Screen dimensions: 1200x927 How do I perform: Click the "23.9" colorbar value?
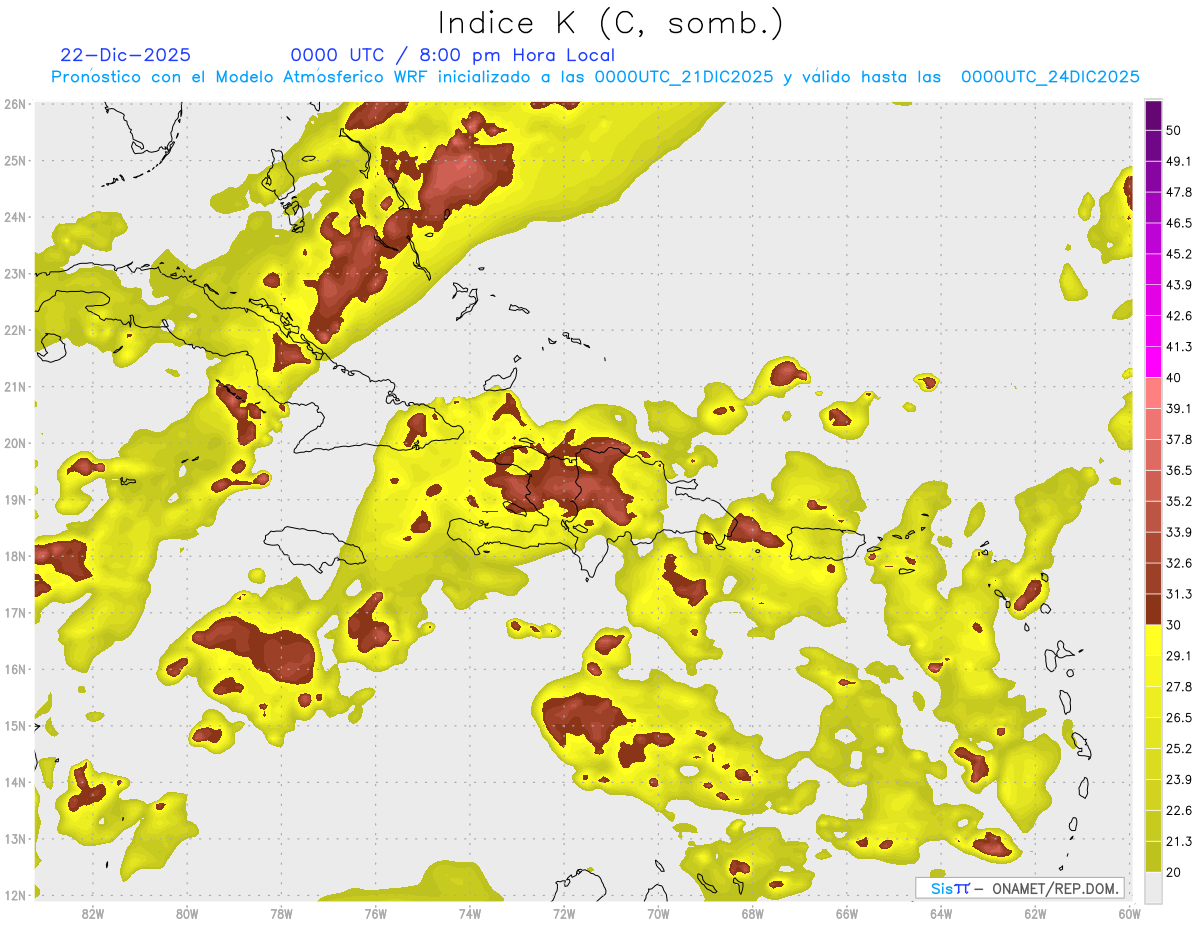(1178, 780)
